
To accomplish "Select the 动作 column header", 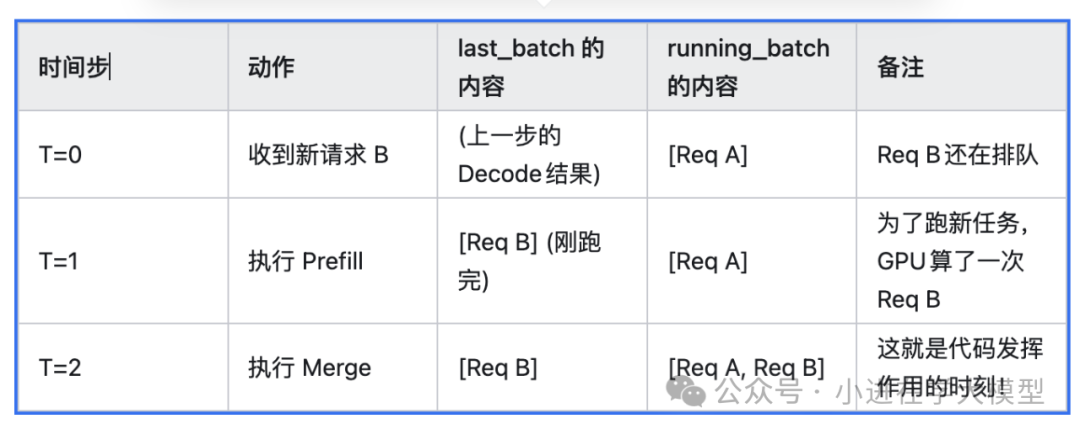I will click(270, 68).
